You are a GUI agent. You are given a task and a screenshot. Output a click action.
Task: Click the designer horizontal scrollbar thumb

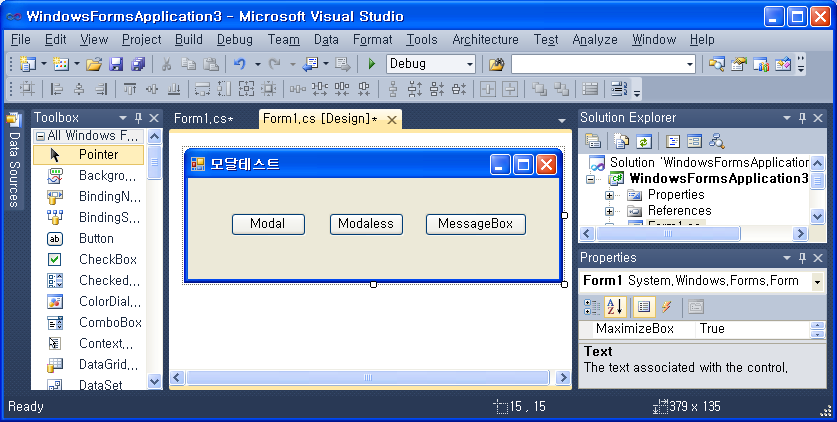point(368,378)
